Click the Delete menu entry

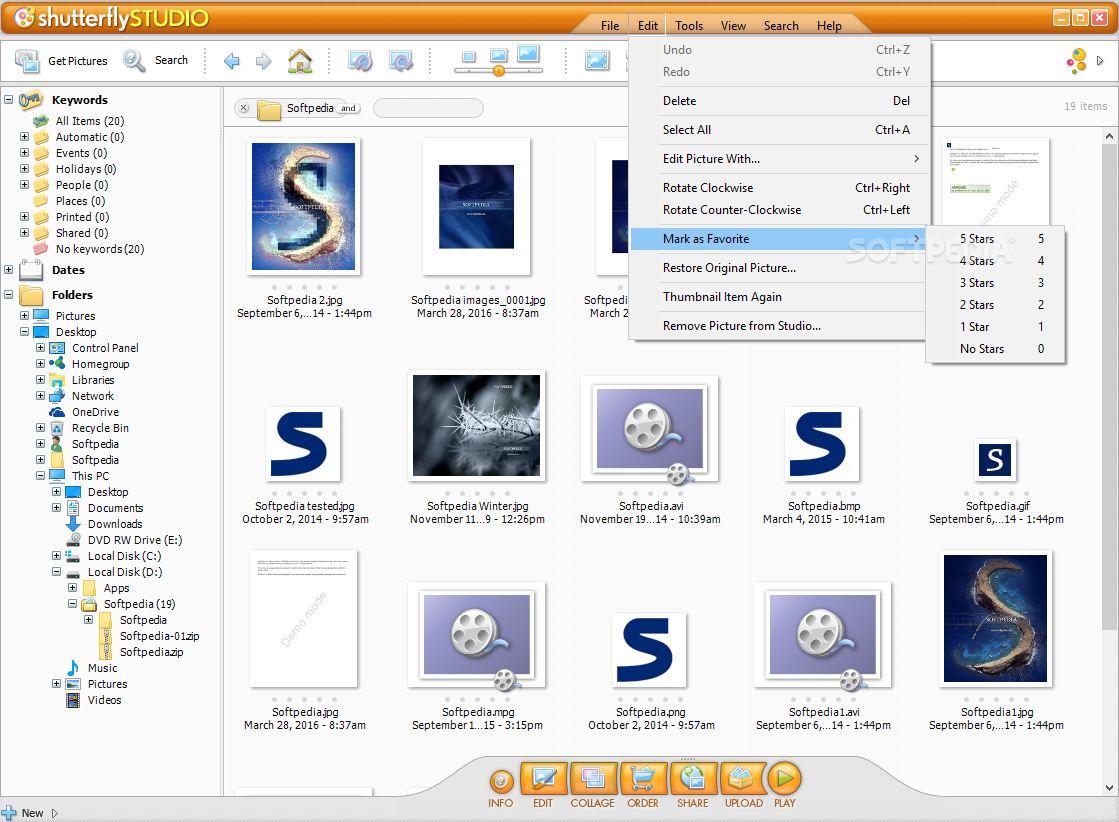[x=779, y=101]
